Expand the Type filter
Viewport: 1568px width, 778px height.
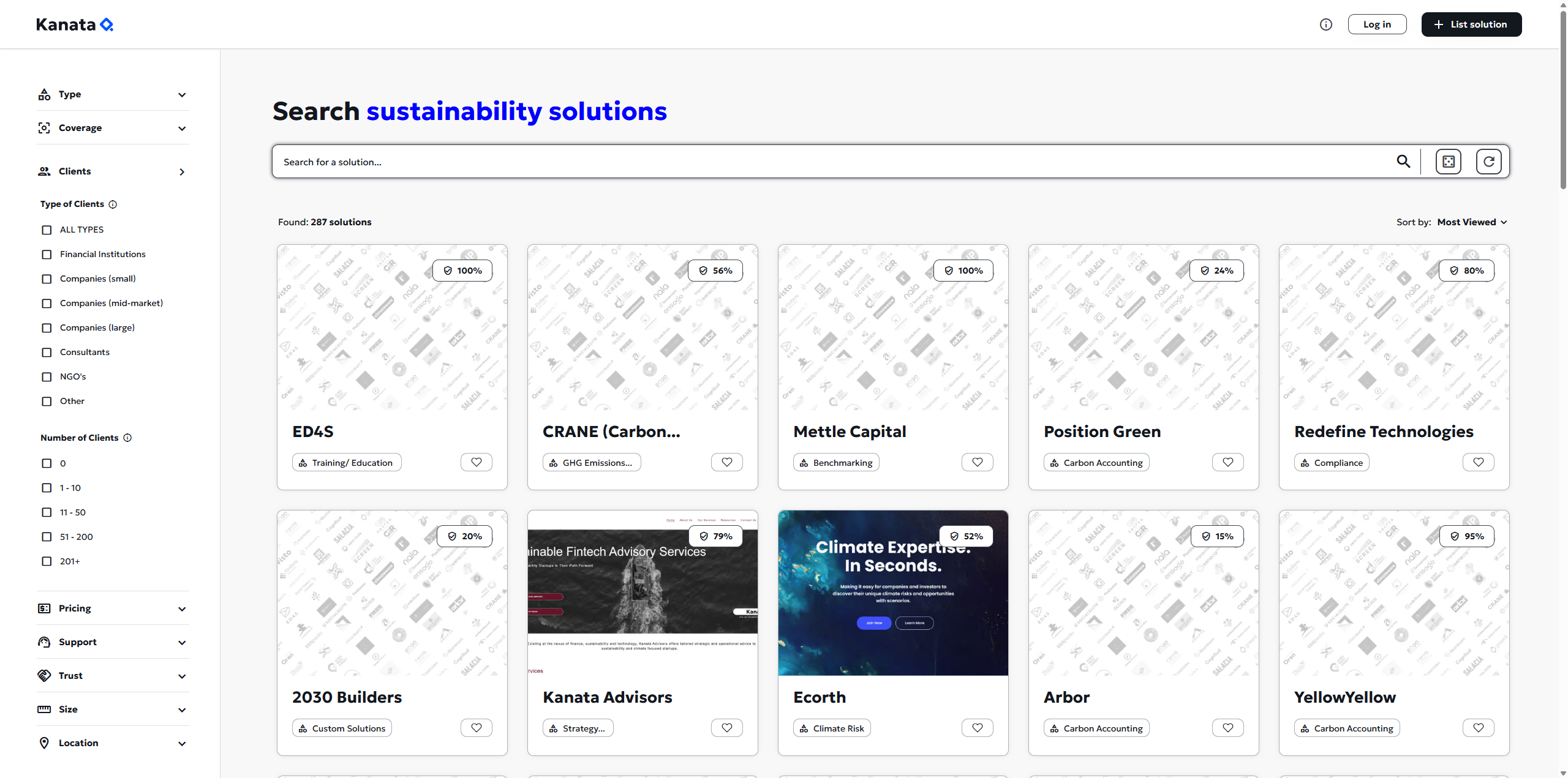[x=113, y=94]
